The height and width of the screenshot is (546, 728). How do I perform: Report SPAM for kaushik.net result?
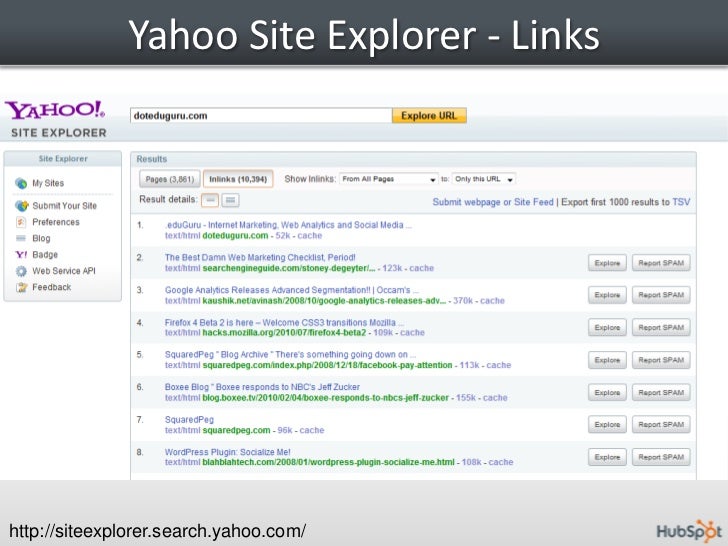[x=661, y=295]
